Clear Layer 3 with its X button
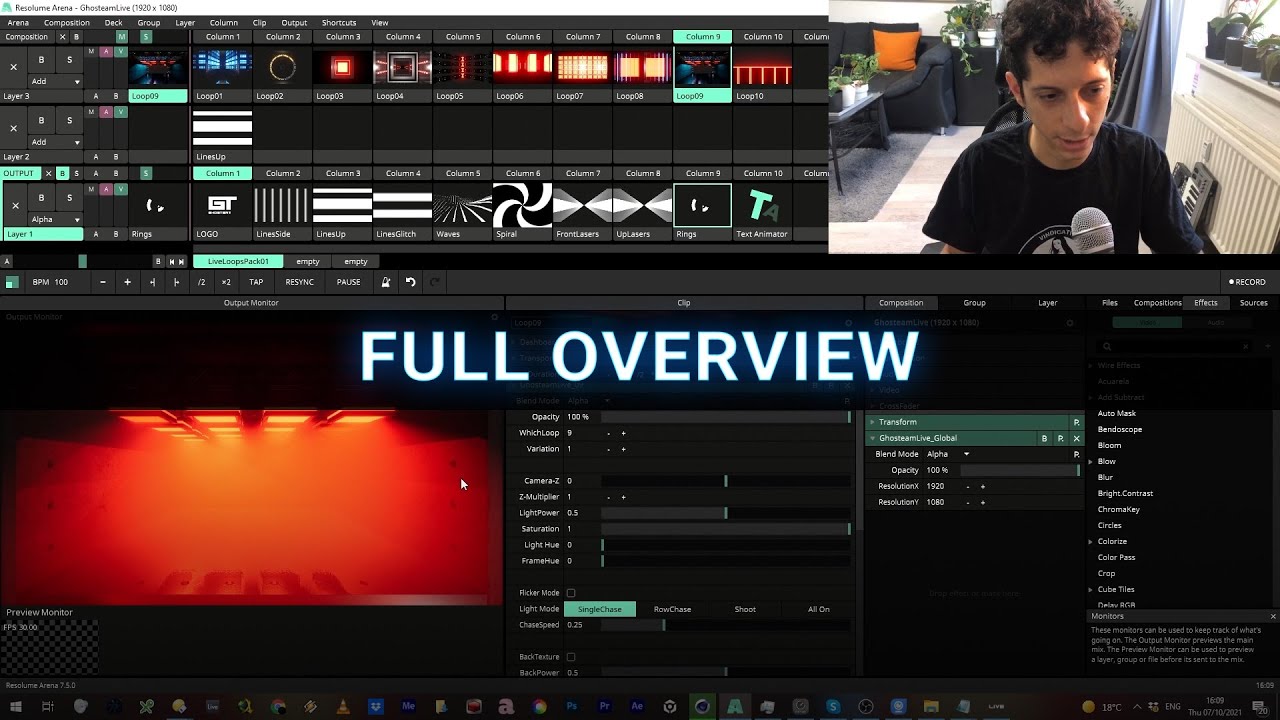The width and height of the screenshot is (1280, 720). [13, 67]
